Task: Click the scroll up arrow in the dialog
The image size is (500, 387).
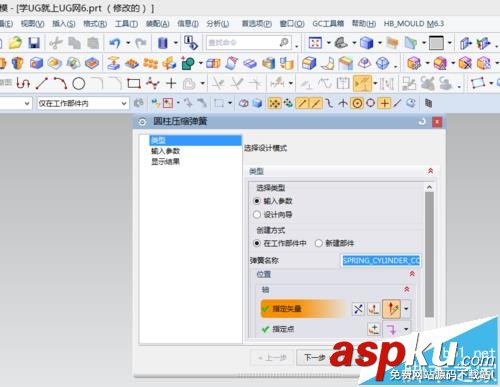Action: tap(430, 187)
